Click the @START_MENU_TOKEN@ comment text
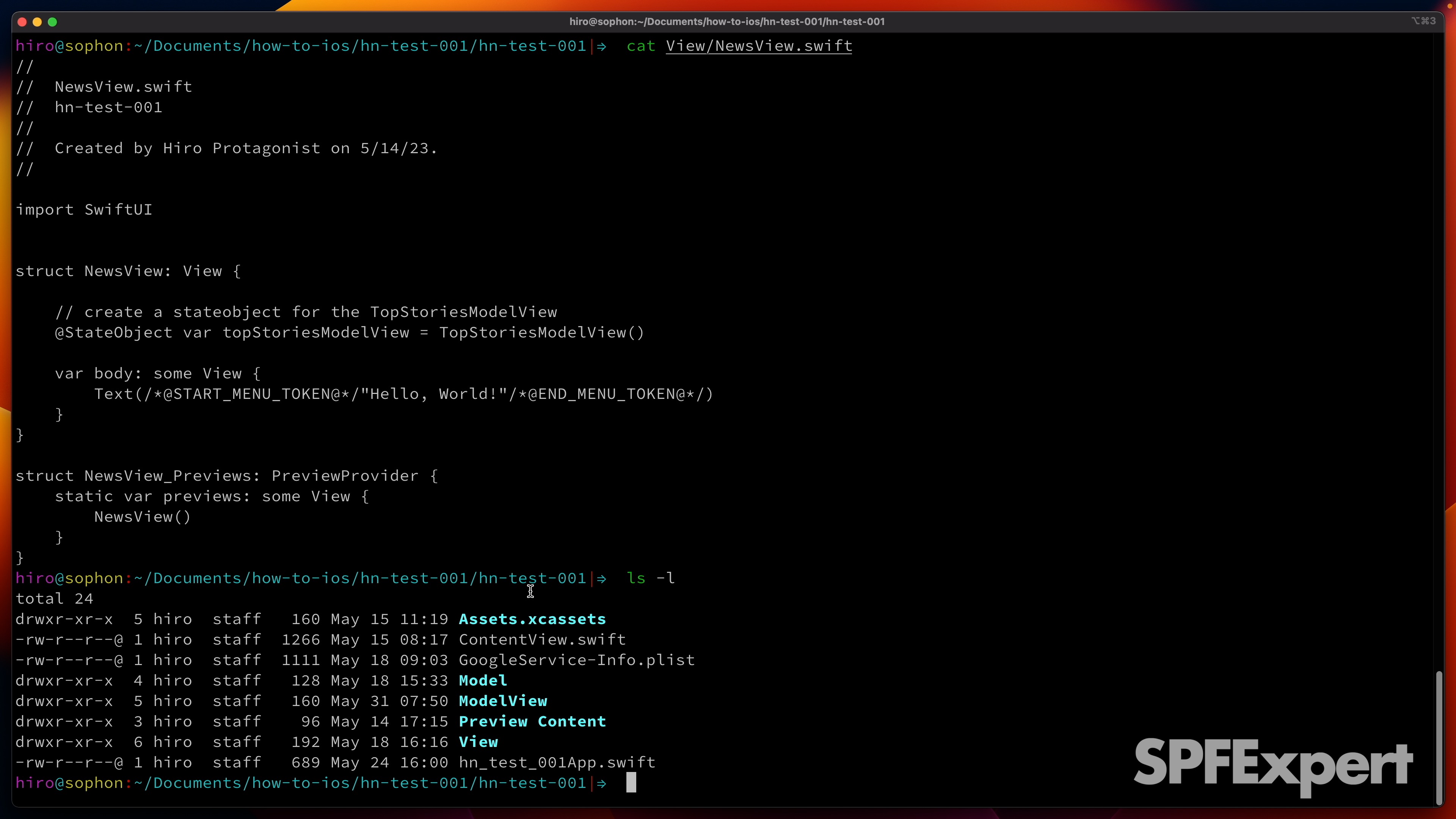This screenshot has height=819, width=1456. (252, 394)
